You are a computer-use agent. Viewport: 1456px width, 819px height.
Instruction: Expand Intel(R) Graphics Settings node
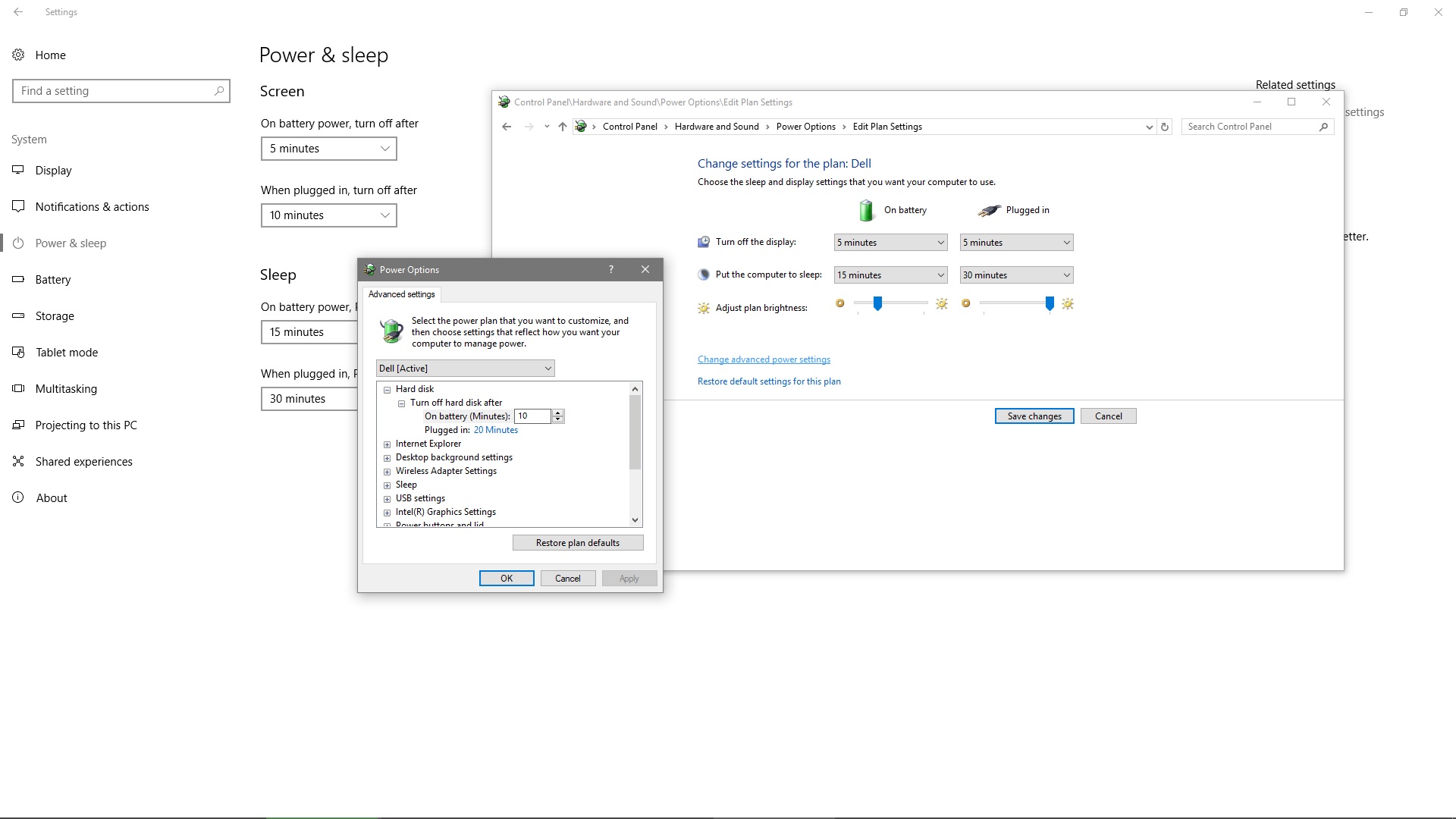(x=388, y=513)
